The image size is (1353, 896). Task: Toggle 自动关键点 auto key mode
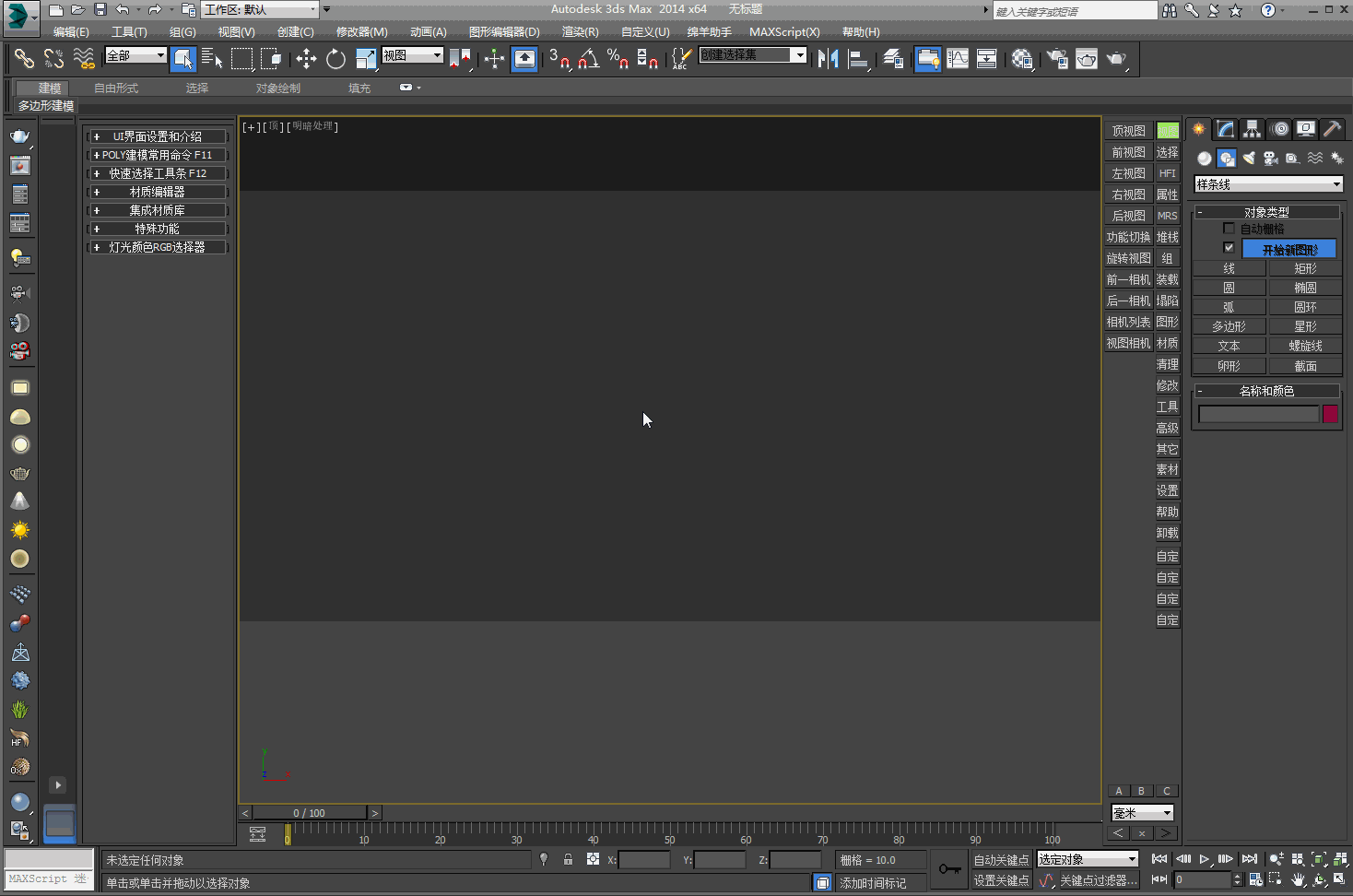pos(1001,860)
